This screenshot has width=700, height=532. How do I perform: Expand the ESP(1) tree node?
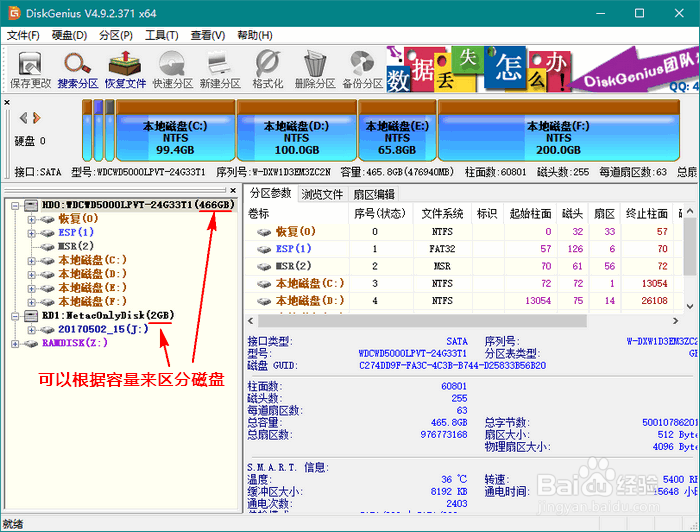pyautogui.click(x=31, y=233)
